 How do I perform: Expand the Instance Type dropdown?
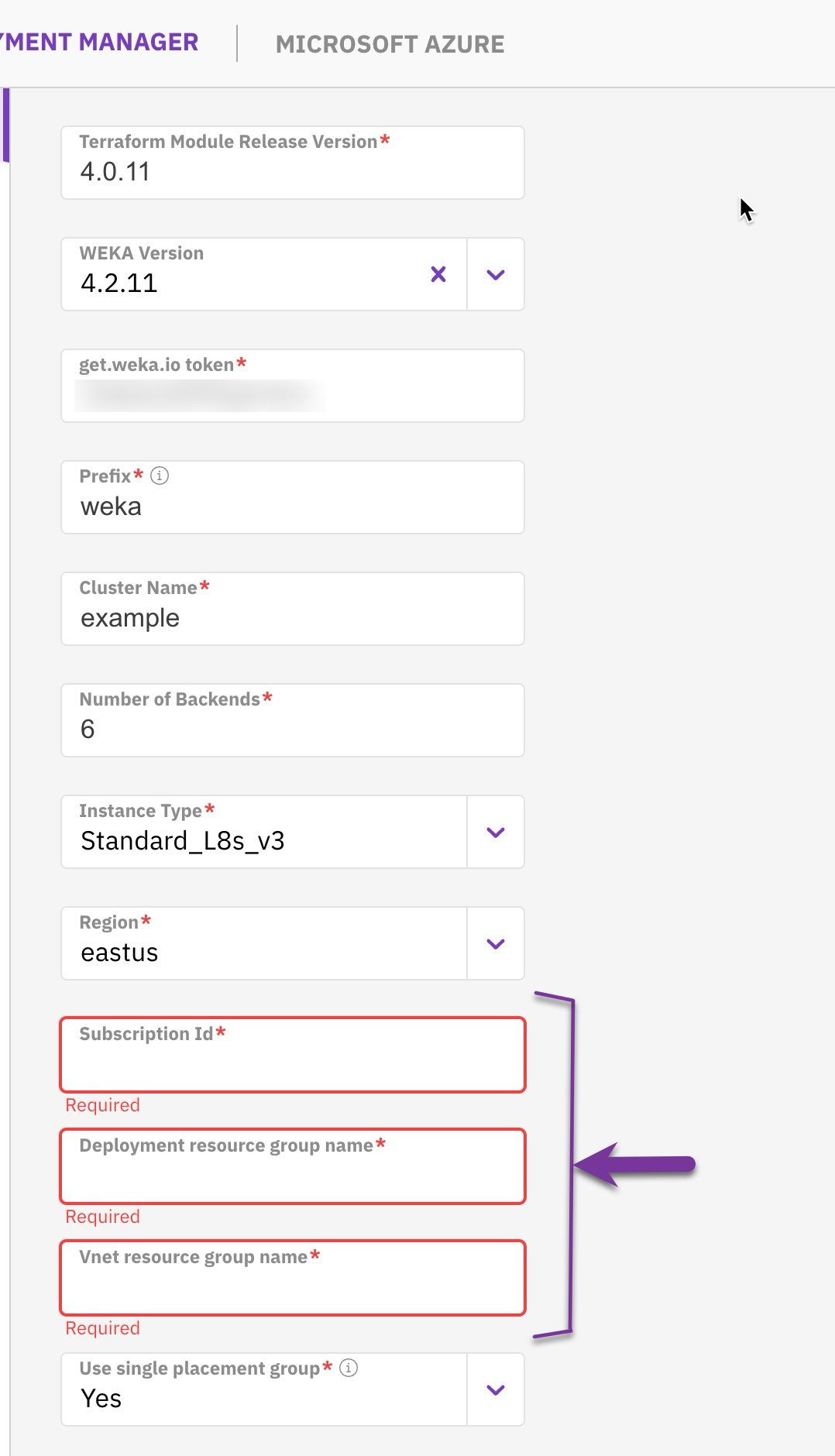pyautogui.click(x=496, y=833)
